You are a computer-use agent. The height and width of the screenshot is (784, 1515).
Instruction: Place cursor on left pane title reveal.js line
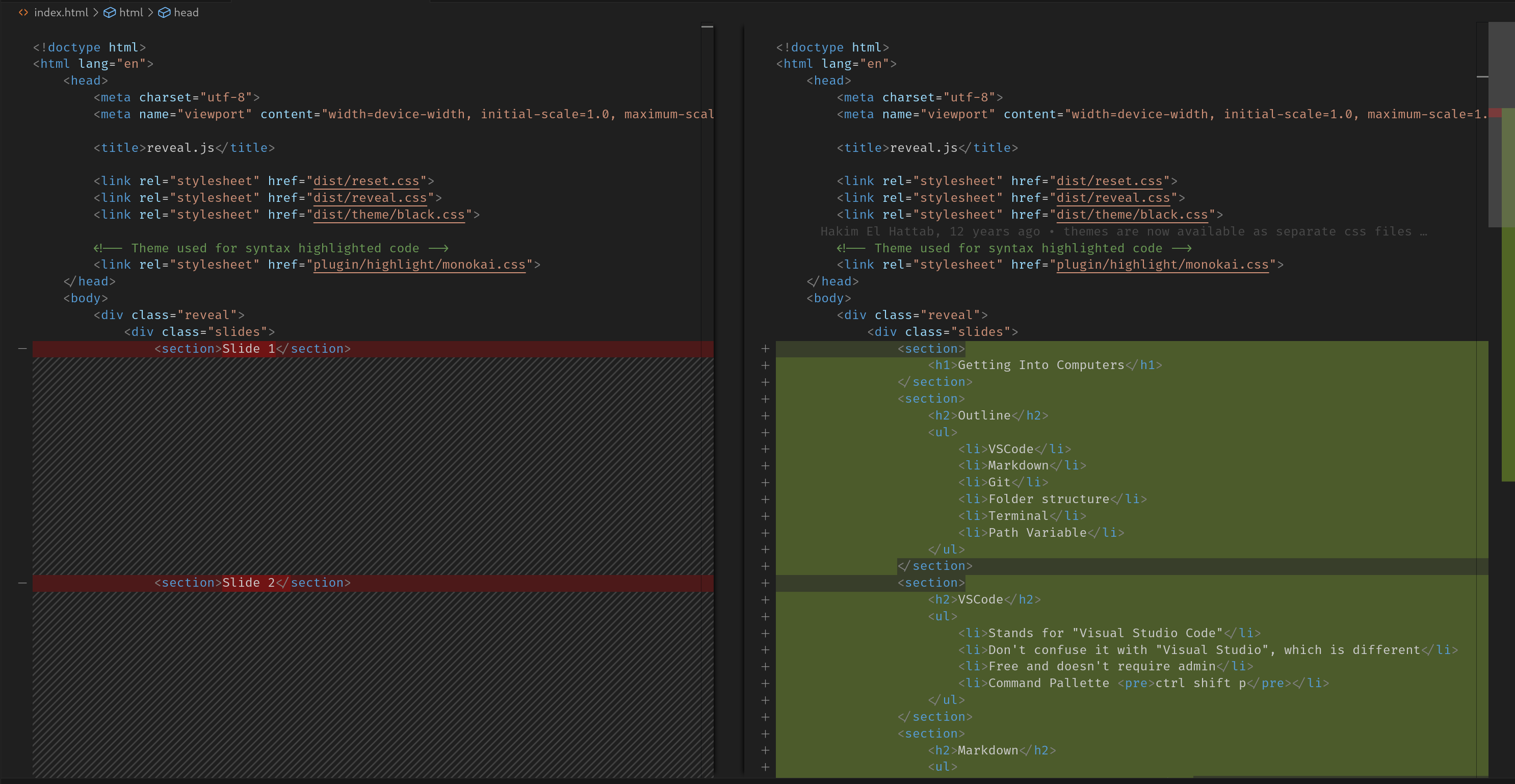point(184,148)
